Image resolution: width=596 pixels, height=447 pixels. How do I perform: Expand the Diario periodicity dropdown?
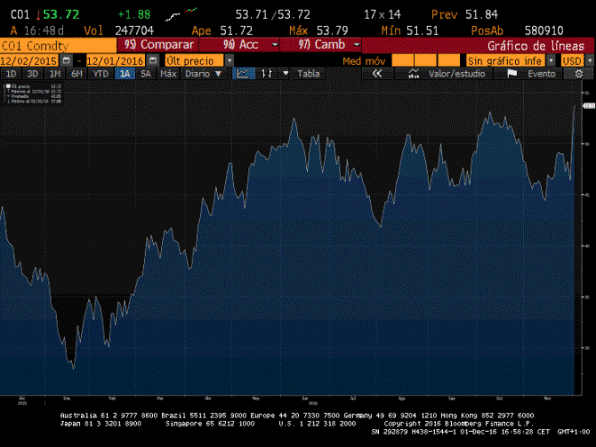tap(204, 73)
